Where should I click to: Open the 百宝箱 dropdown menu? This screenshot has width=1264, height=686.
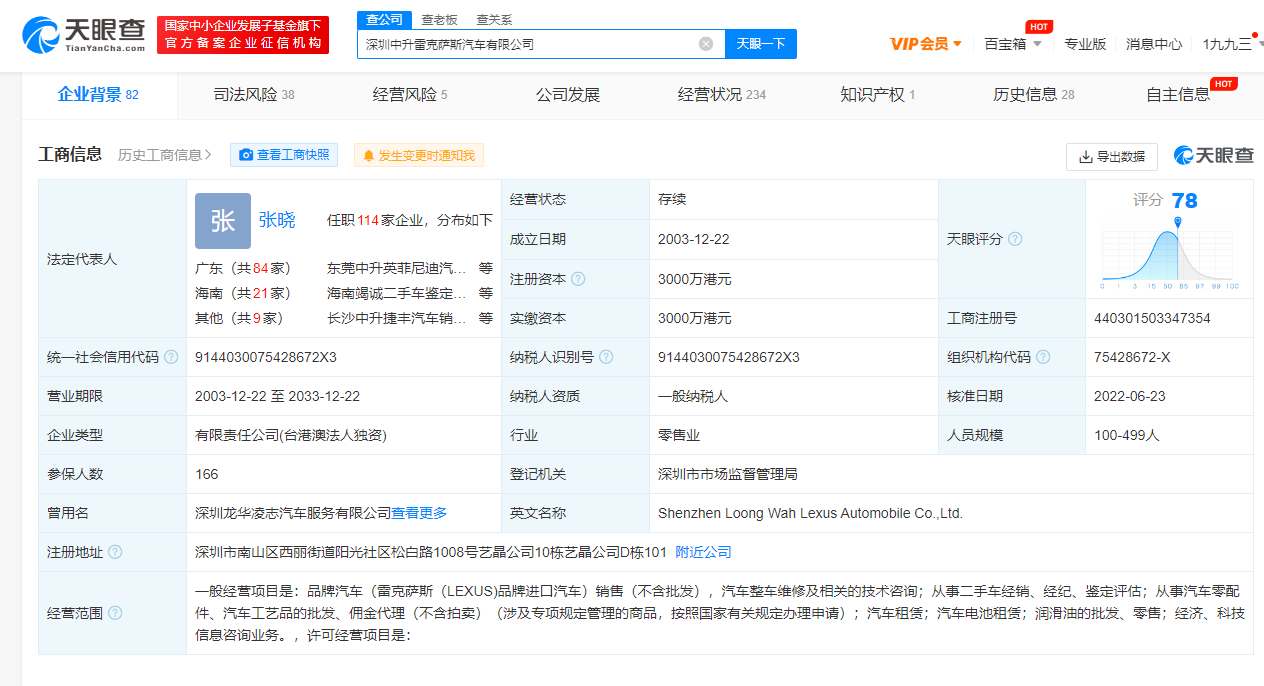pyautogui.click(x=1013, y=44)
